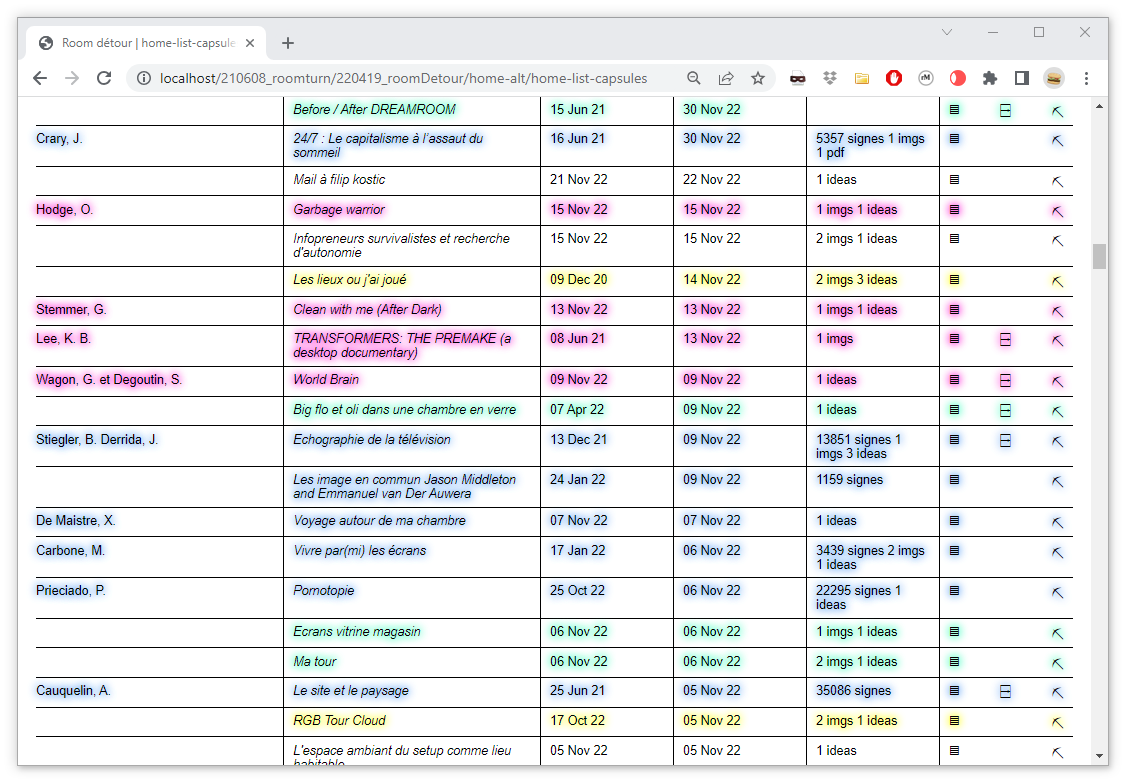Click arrow icon in Les lieux ou j'ai joué row

(x=1057, y=281)
